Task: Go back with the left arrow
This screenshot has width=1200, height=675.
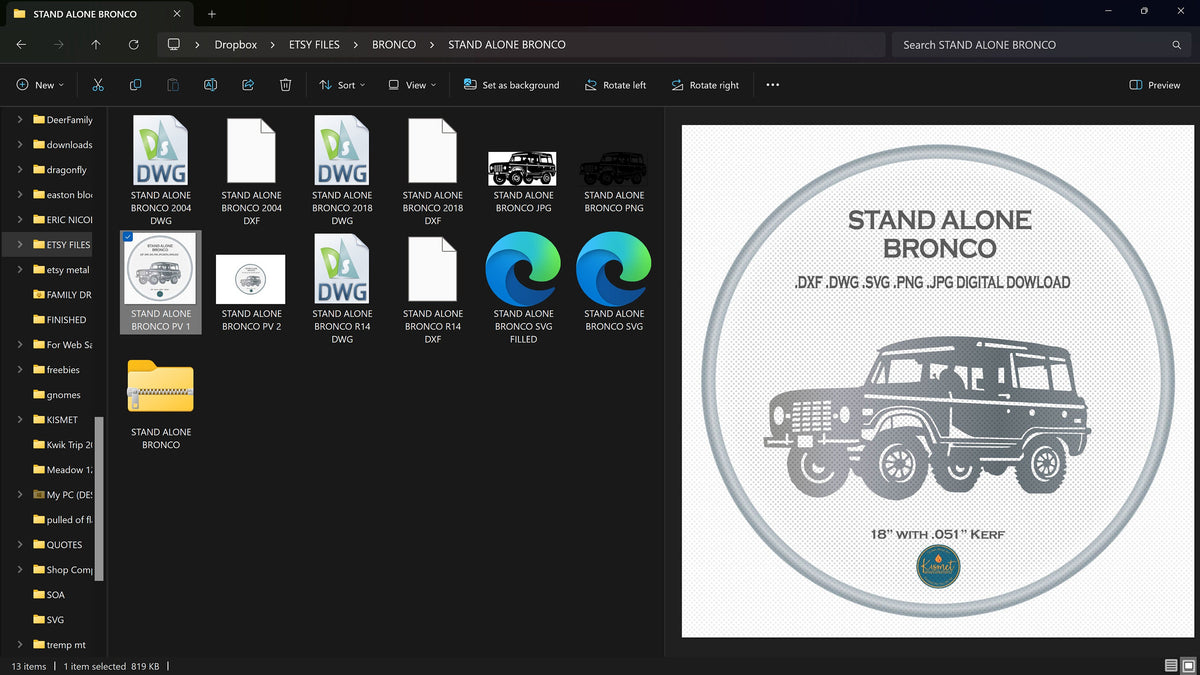Action: 21,45
